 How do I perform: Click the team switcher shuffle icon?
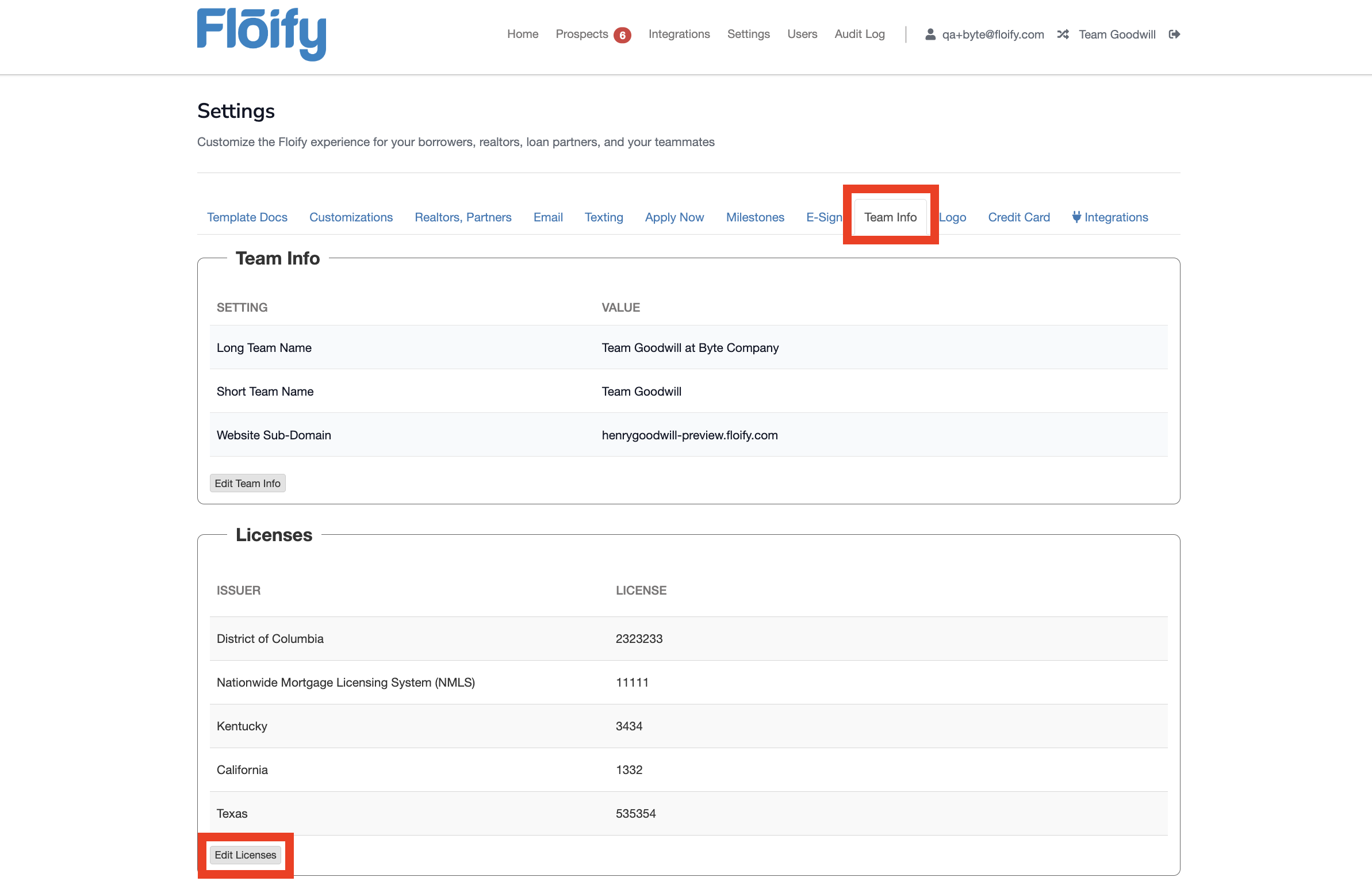(1063, 35)
